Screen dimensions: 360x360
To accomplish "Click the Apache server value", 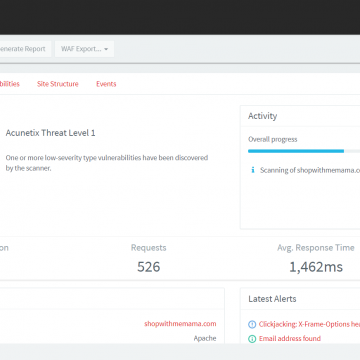I will 205,338.
